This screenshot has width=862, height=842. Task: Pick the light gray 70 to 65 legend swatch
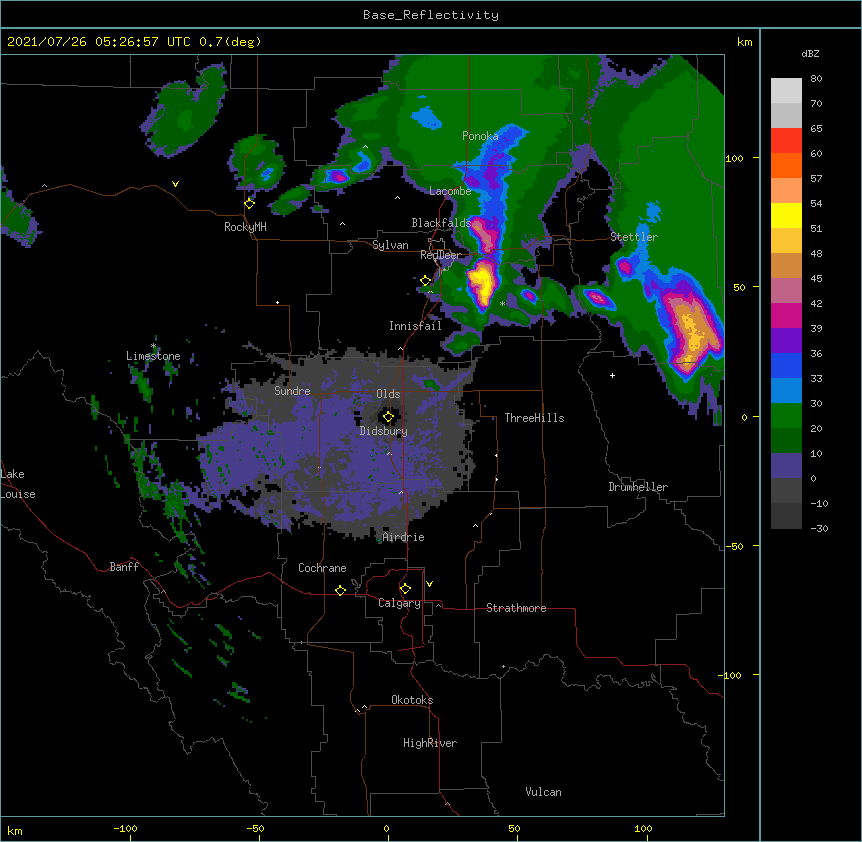(x=786, y=115)
